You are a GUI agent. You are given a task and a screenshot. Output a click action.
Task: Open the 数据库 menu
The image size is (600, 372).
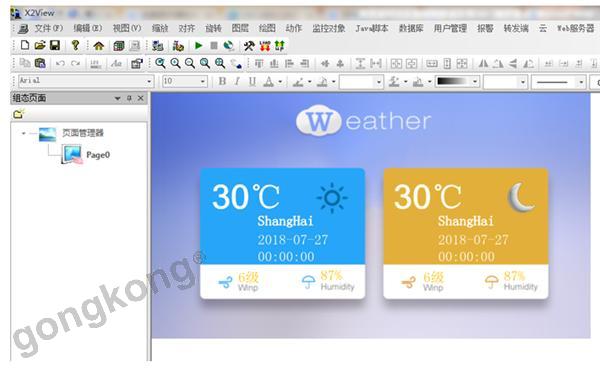click(411, 28)
